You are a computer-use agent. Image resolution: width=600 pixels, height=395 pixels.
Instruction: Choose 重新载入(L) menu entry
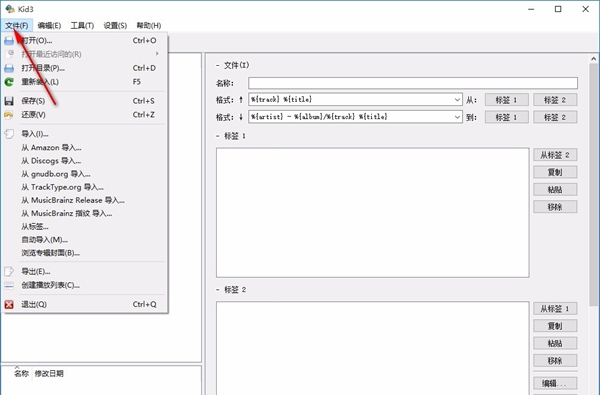point(85,82)
